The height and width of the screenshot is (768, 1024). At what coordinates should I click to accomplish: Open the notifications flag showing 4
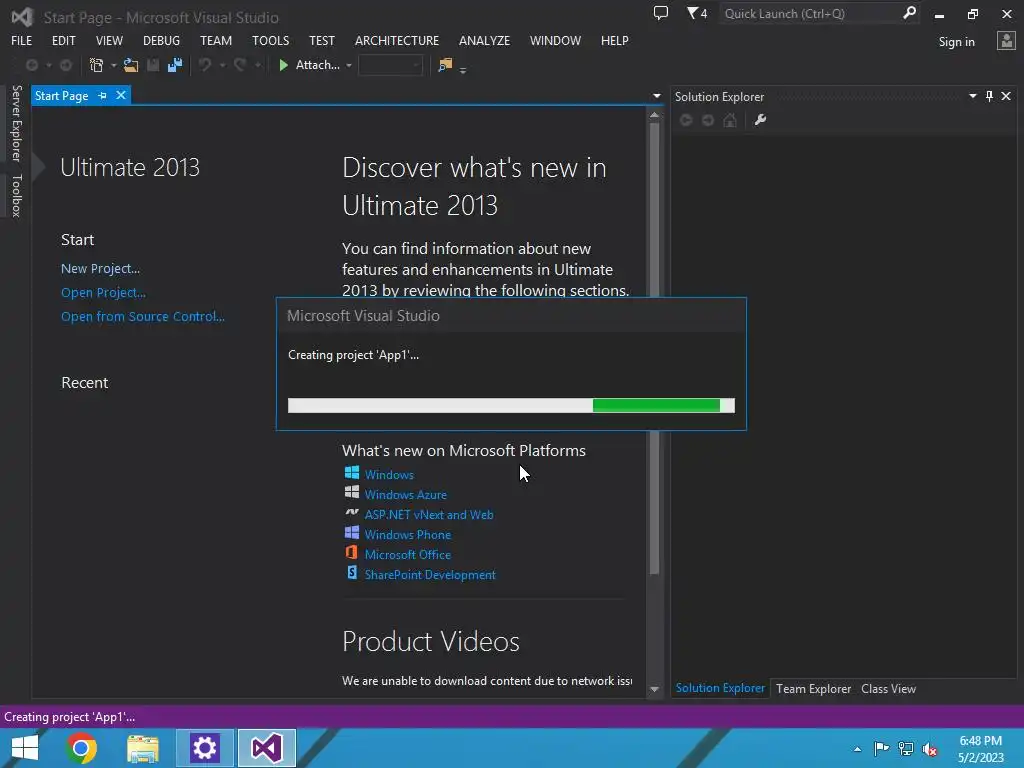tap(697, 13)
